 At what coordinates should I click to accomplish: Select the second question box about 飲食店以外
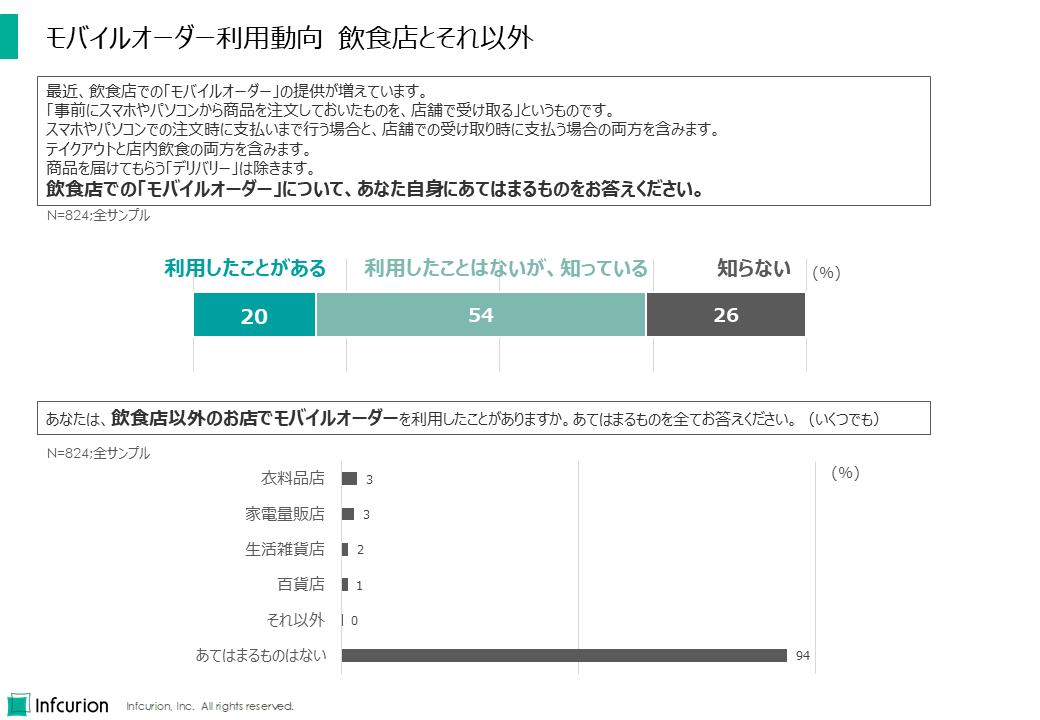click(x=483, y=418)
